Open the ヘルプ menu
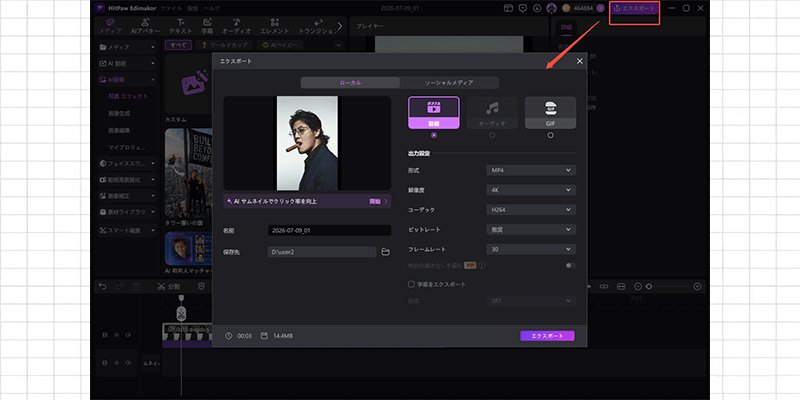Viewport: 800px width, 400px height. [x=211, y=9]
